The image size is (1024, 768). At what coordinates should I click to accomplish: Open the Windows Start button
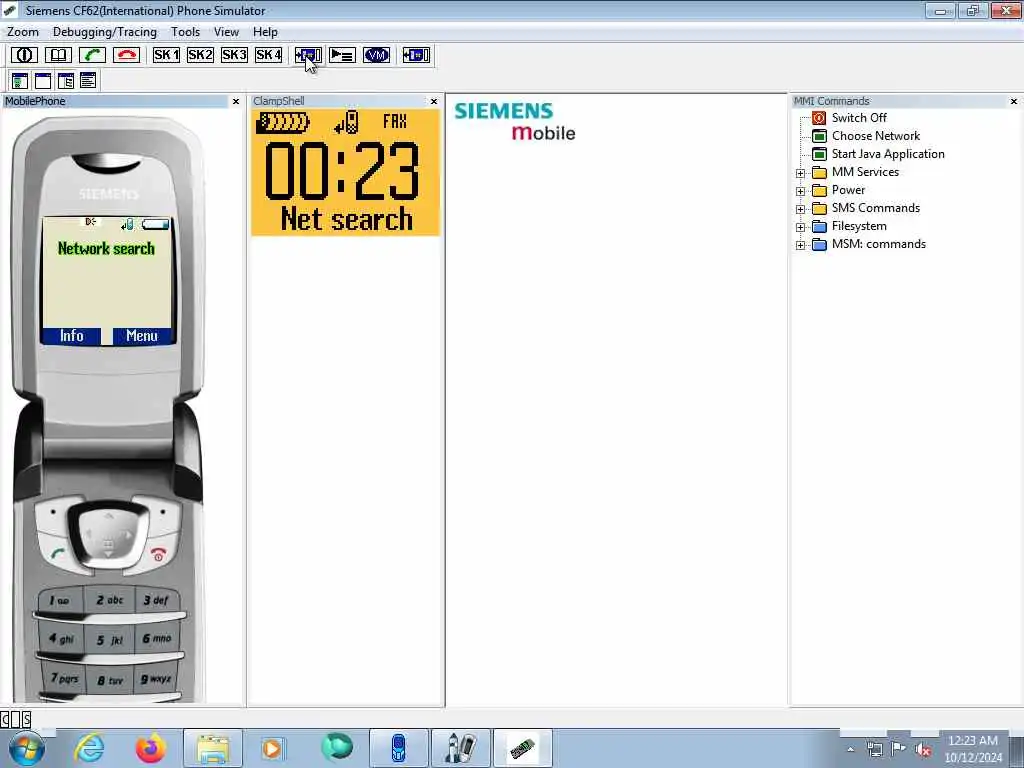pos(25,748)
